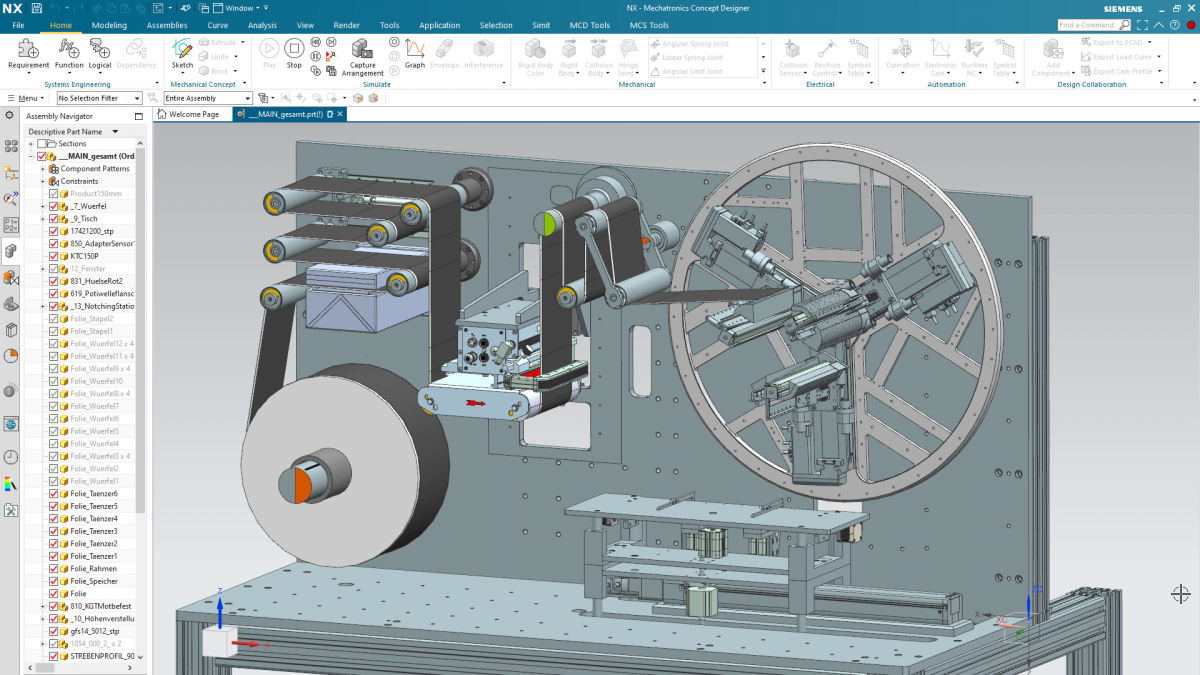Open the Rigid Body Color tool
Screen dimensions: 1200x675
[x=536, y=58]
